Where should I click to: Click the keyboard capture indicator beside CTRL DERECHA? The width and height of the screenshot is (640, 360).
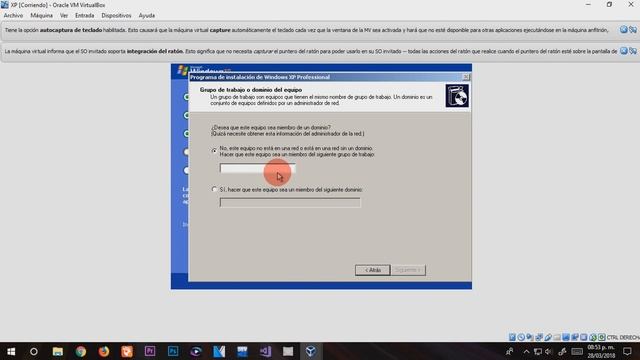[602, 337]
